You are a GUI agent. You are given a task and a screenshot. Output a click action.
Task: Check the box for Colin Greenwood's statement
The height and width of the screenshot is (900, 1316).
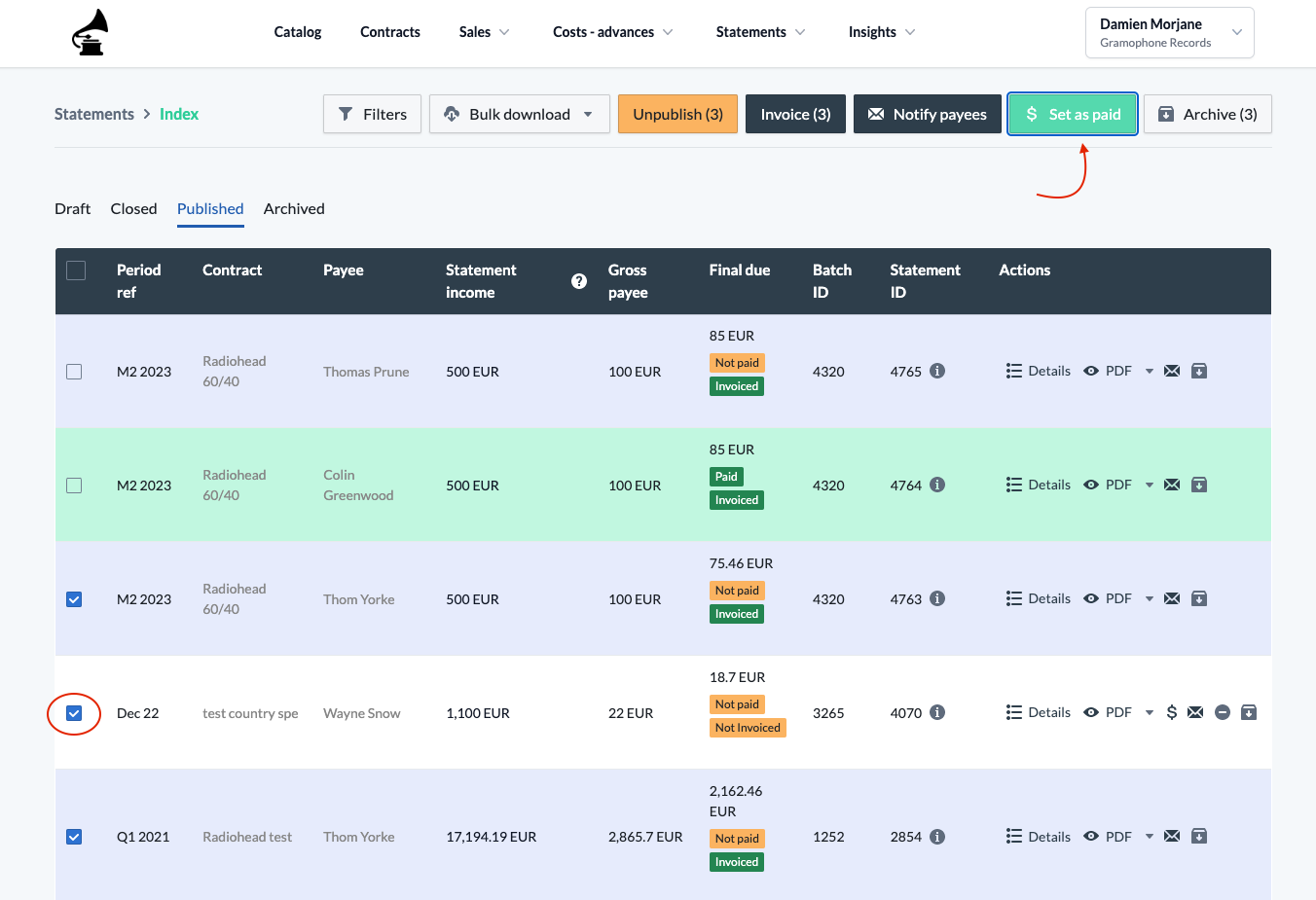[x=74, y=486]
